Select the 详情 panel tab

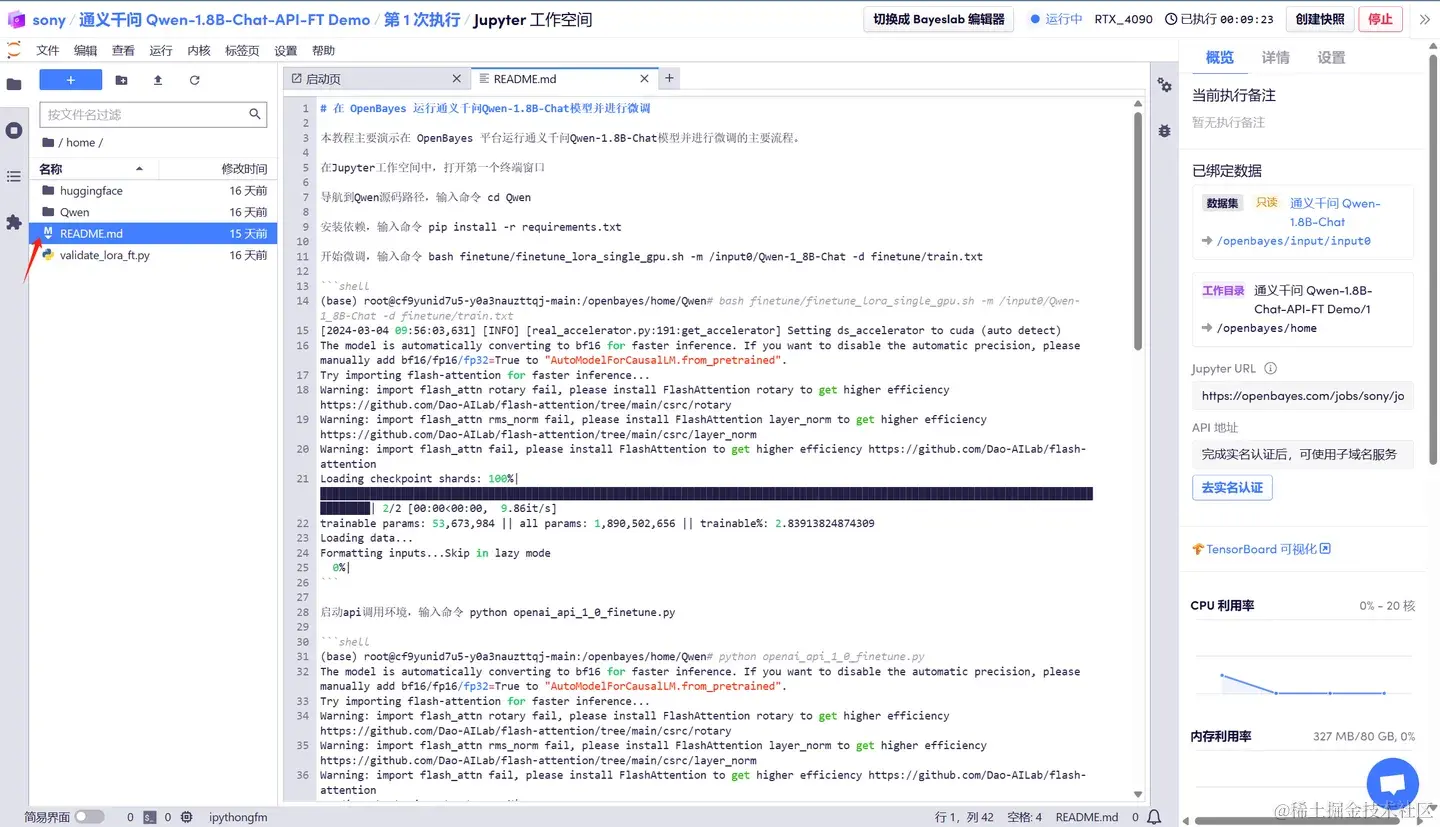(x=1276, y=58)
